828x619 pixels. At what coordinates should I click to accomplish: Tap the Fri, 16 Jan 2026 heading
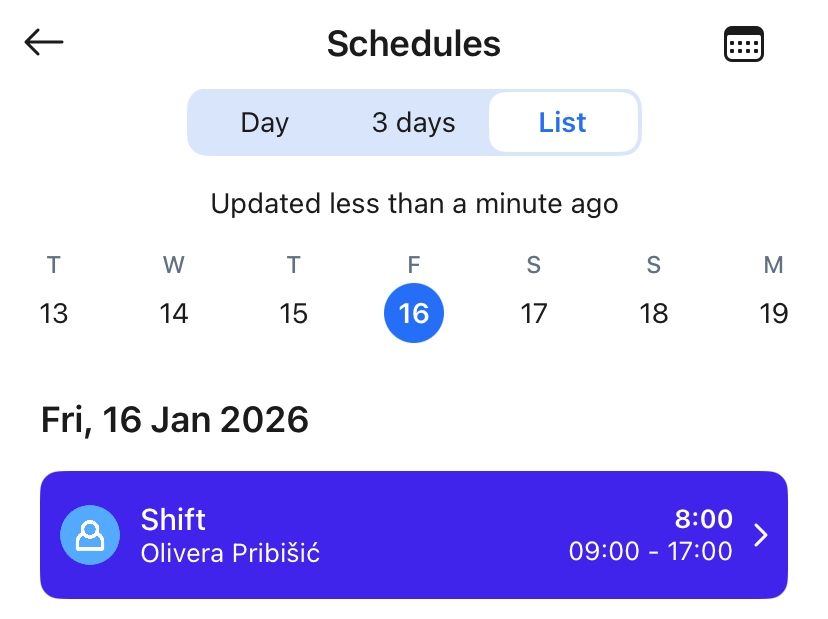click(x=174, y=419)
